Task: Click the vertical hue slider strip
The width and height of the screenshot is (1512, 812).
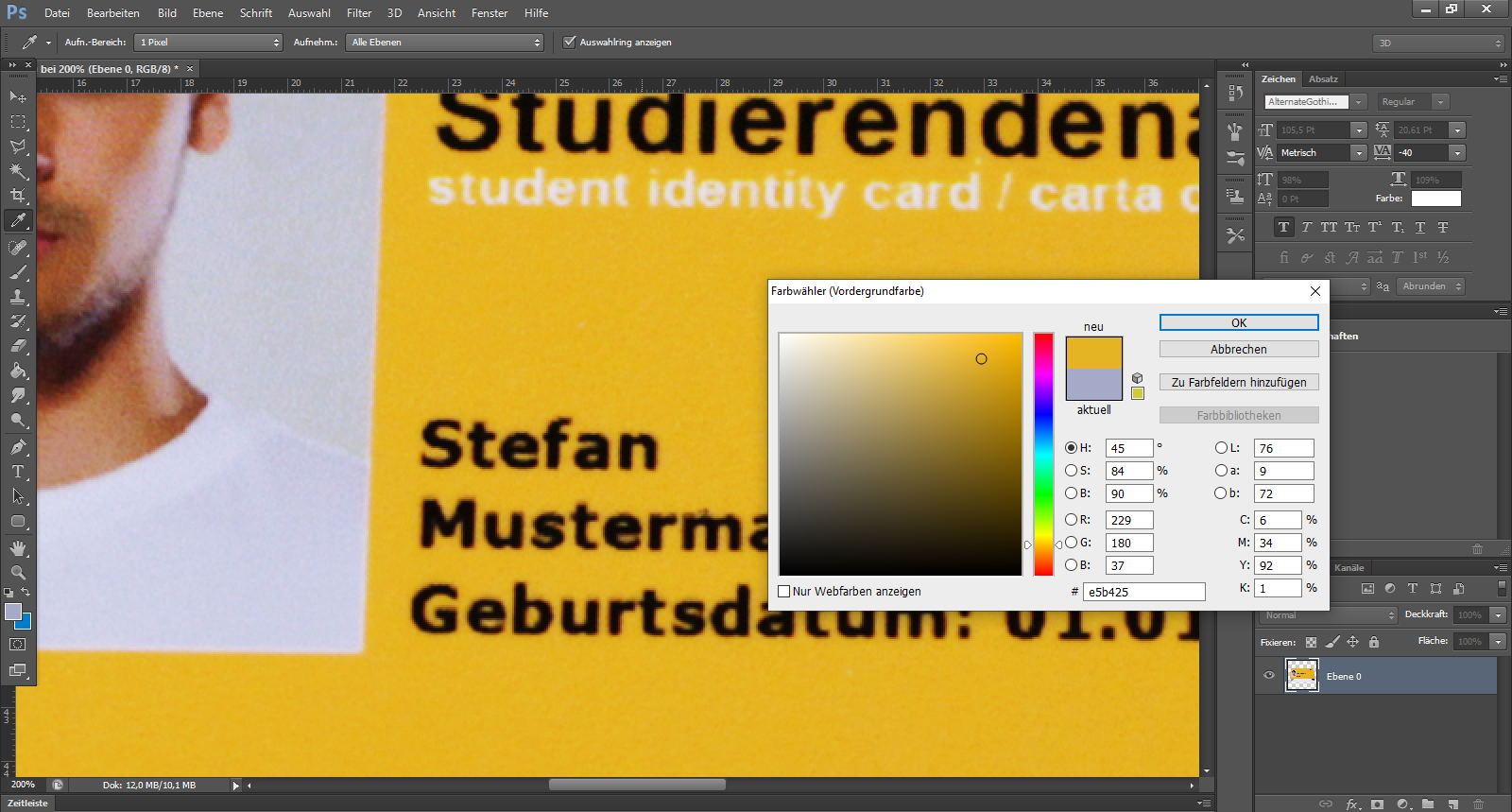Action: pos(1043,454)
